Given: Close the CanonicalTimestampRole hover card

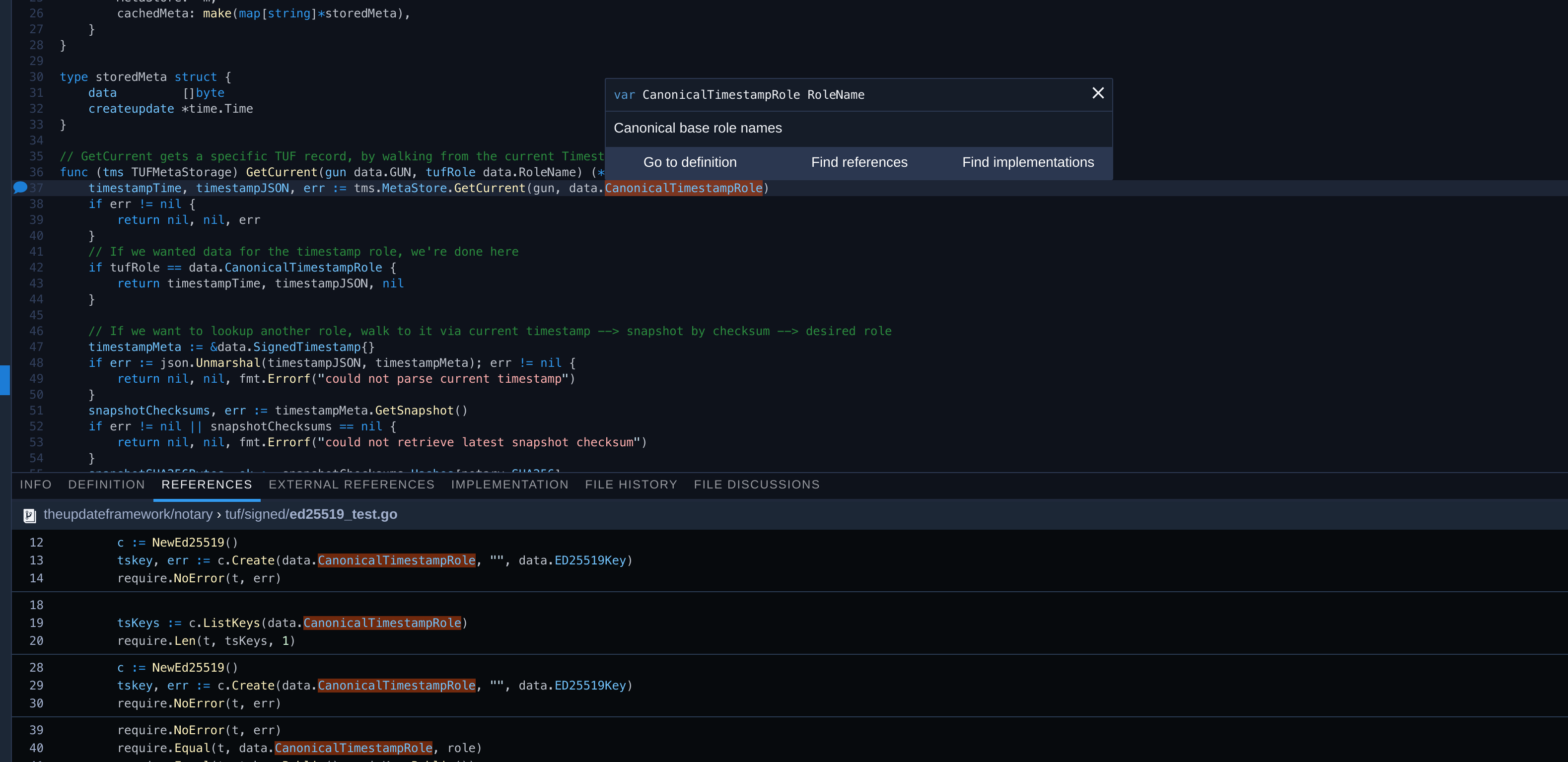Looking at the screenshot, I should [x=1098, y=93].
